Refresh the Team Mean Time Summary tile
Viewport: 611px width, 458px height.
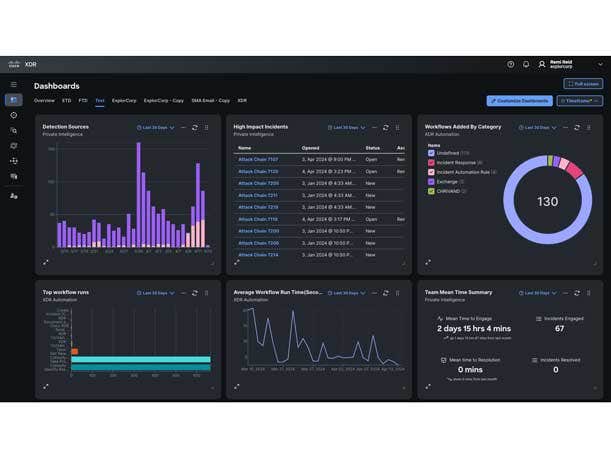(576, 293)
